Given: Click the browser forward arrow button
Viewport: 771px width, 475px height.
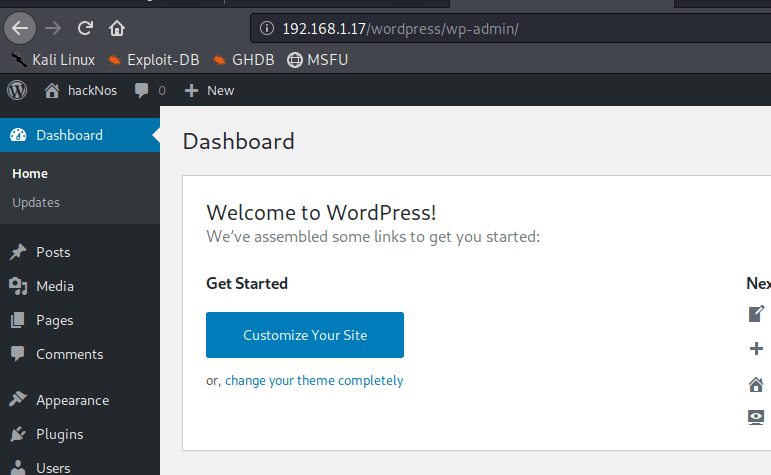Looking at the screenshot, I should tap(53, 28).
